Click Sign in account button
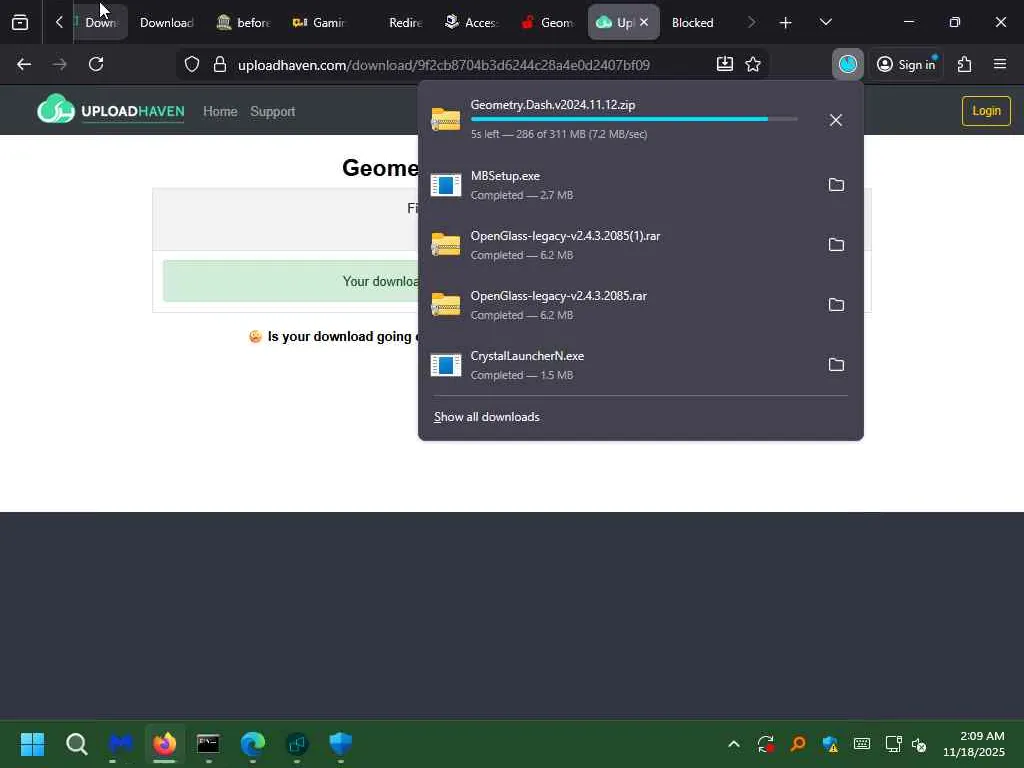The height and width of the screenshot is (768, 1024). click(x=907, y=64)
